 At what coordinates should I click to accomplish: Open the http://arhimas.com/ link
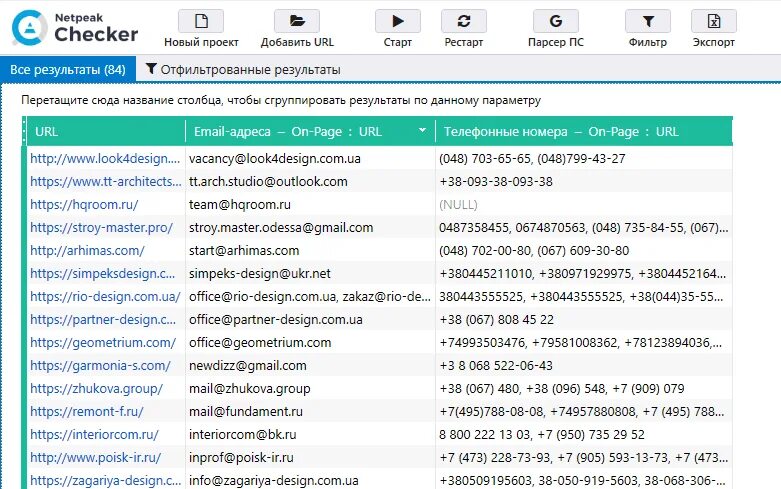click(87, 250)
